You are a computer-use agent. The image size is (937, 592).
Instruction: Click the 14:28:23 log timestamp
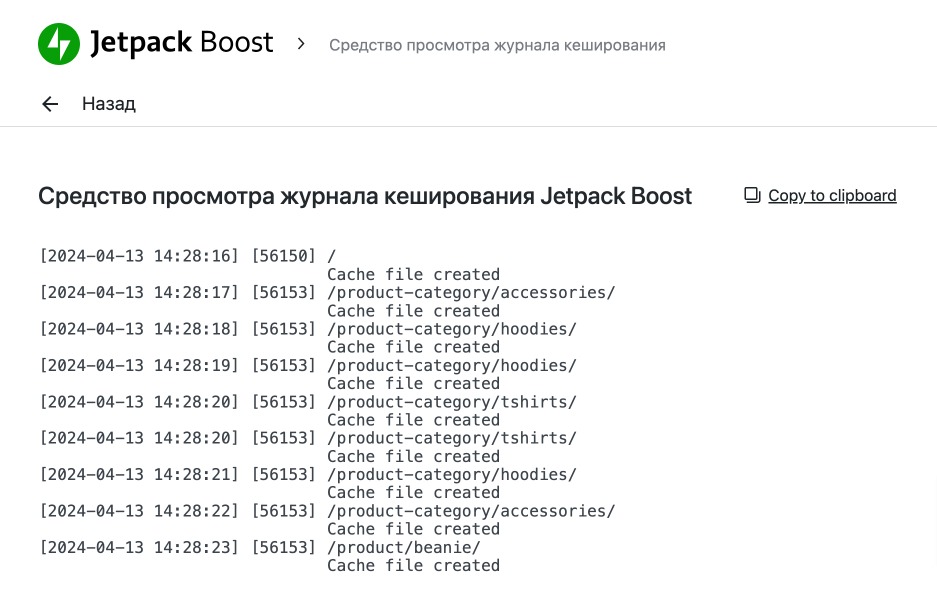point(139,547)
